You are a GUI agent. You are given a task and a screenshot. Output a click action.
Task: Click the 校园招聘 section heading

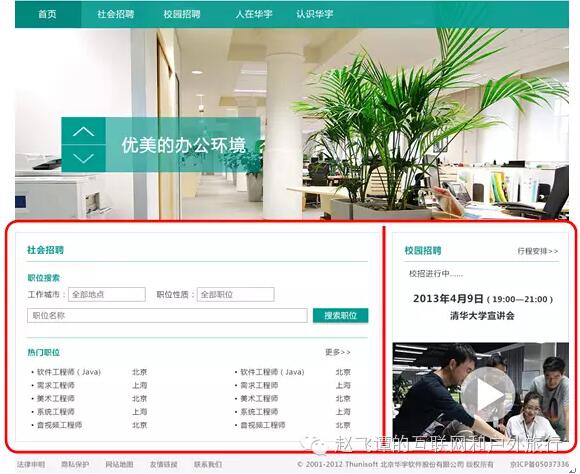coord(423,251)
